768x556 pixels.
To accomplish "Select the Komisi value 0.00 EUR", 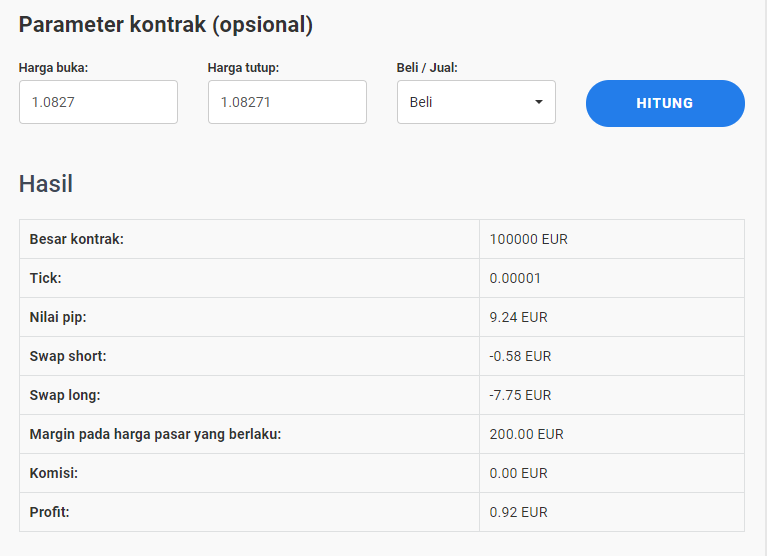I will click(x=518, y=473).
